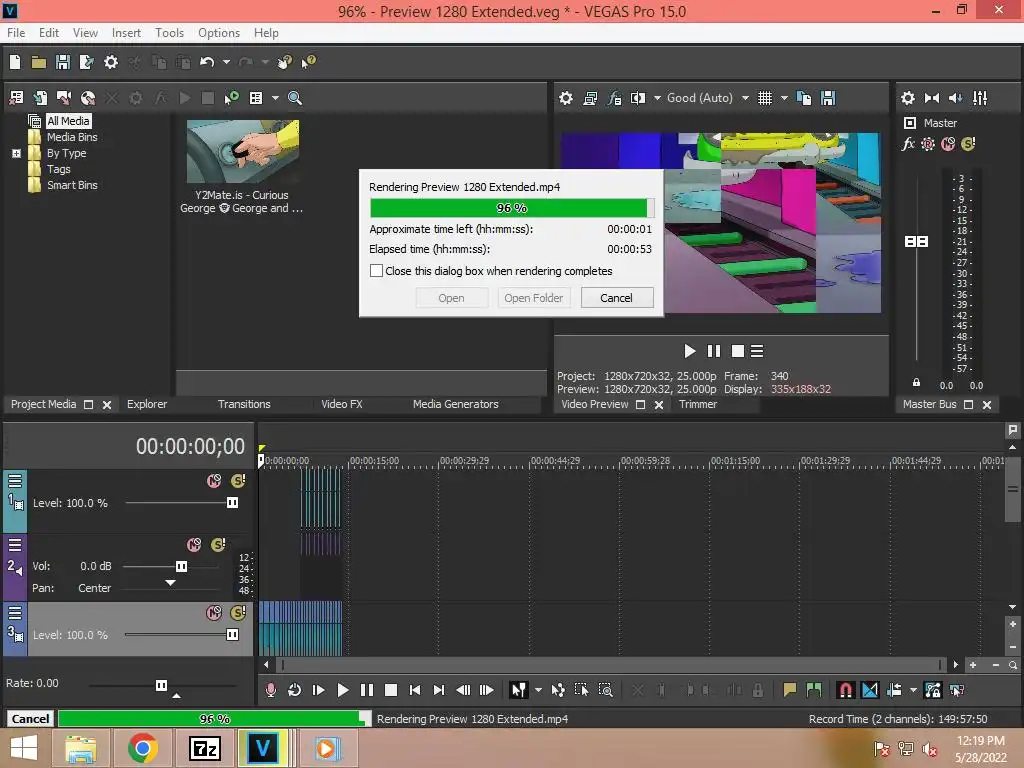Open the Good (Auto) preview quality dropdown
Viewport: 1024px width, 768px height.
[x=745, y=98]
